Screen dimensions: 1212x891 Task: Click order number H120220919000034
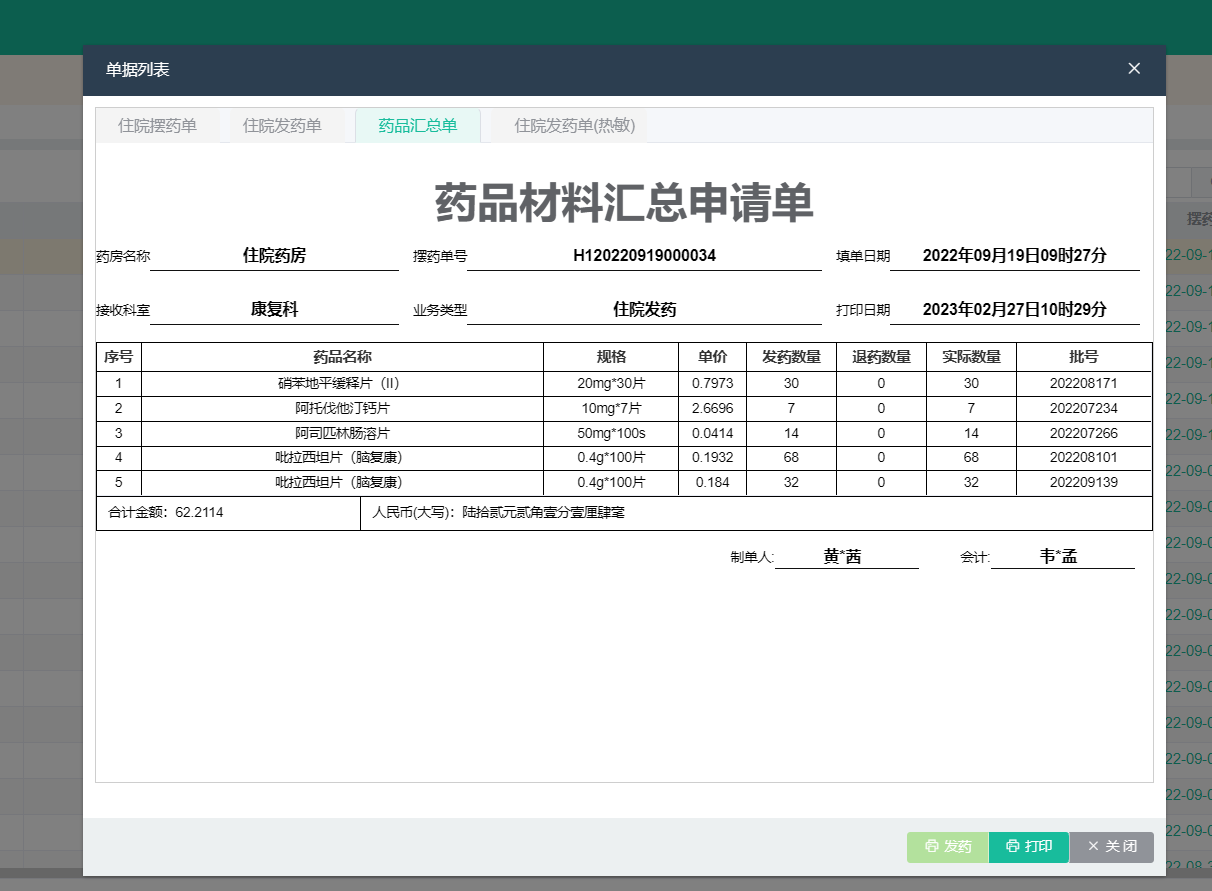pyautogui.click(x=644, y=255)
